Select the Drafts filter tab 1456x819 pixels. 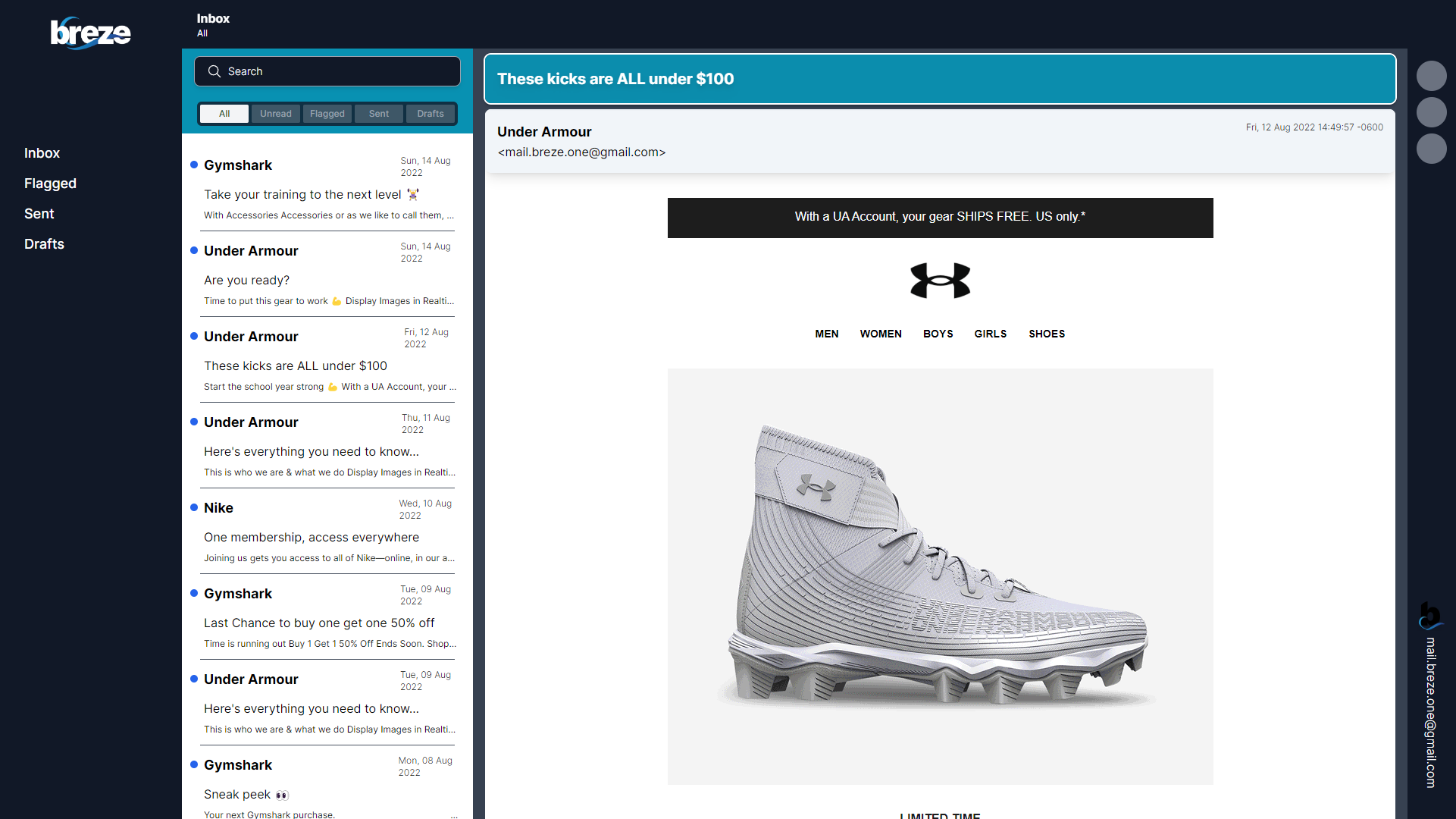pos(431,114)
